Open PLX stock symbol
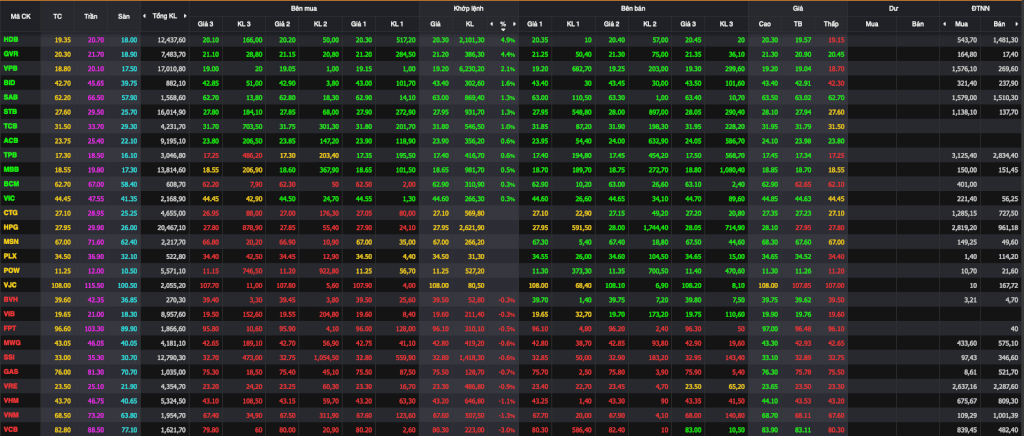The width and height of the screenshot is (1024, 436). 10,255
